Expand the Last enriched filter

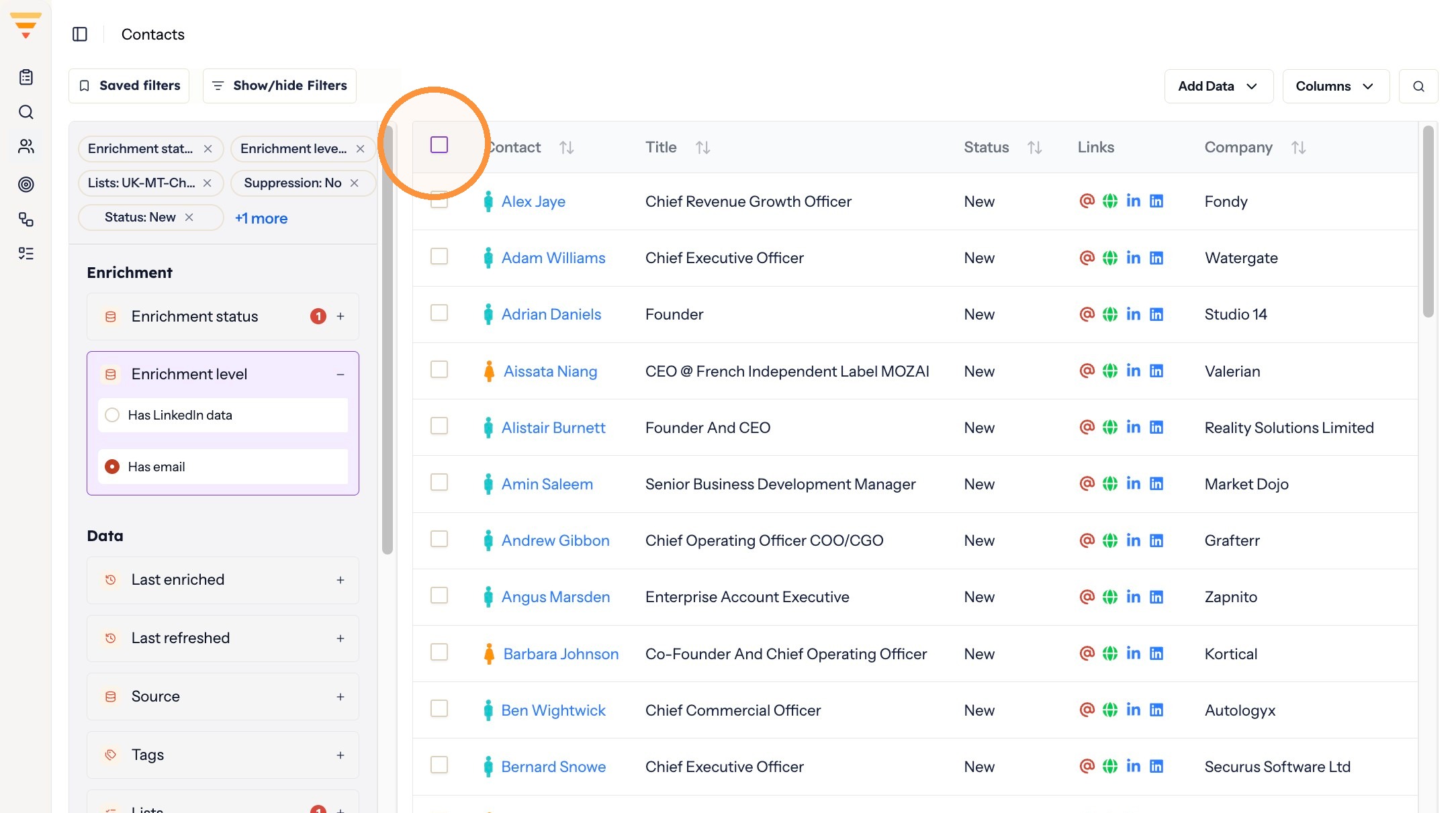click(x=340, y=580)
